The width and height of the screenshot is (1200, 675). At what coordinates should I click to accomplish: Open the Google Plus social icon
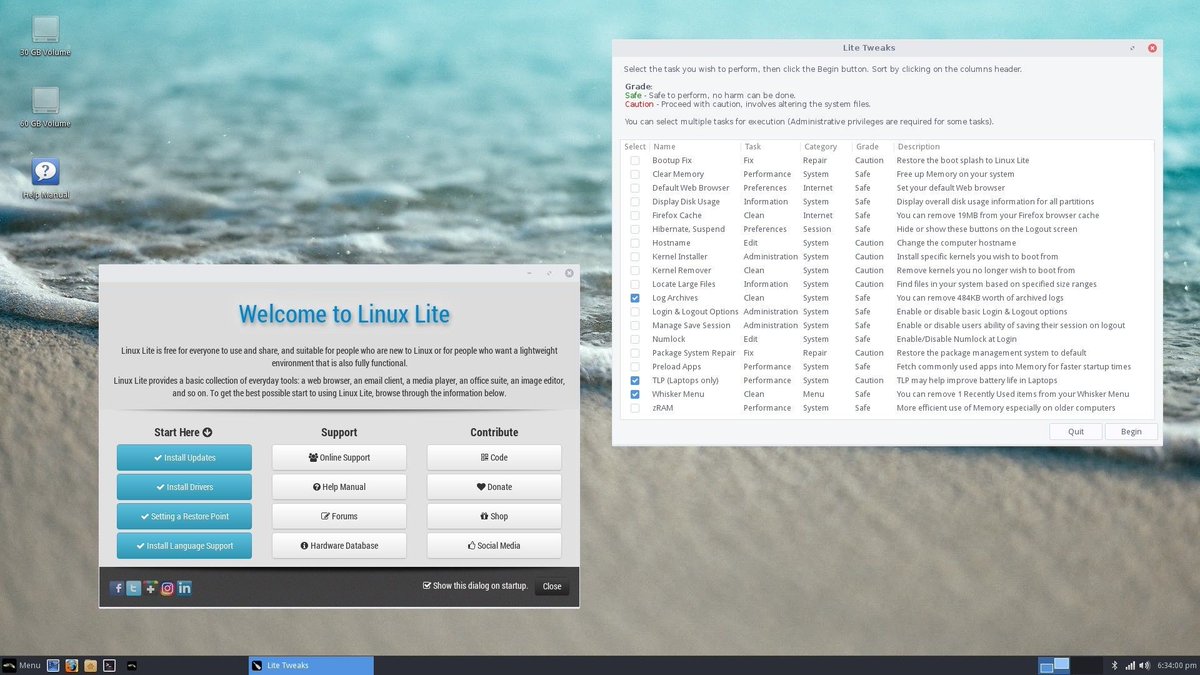150,588
